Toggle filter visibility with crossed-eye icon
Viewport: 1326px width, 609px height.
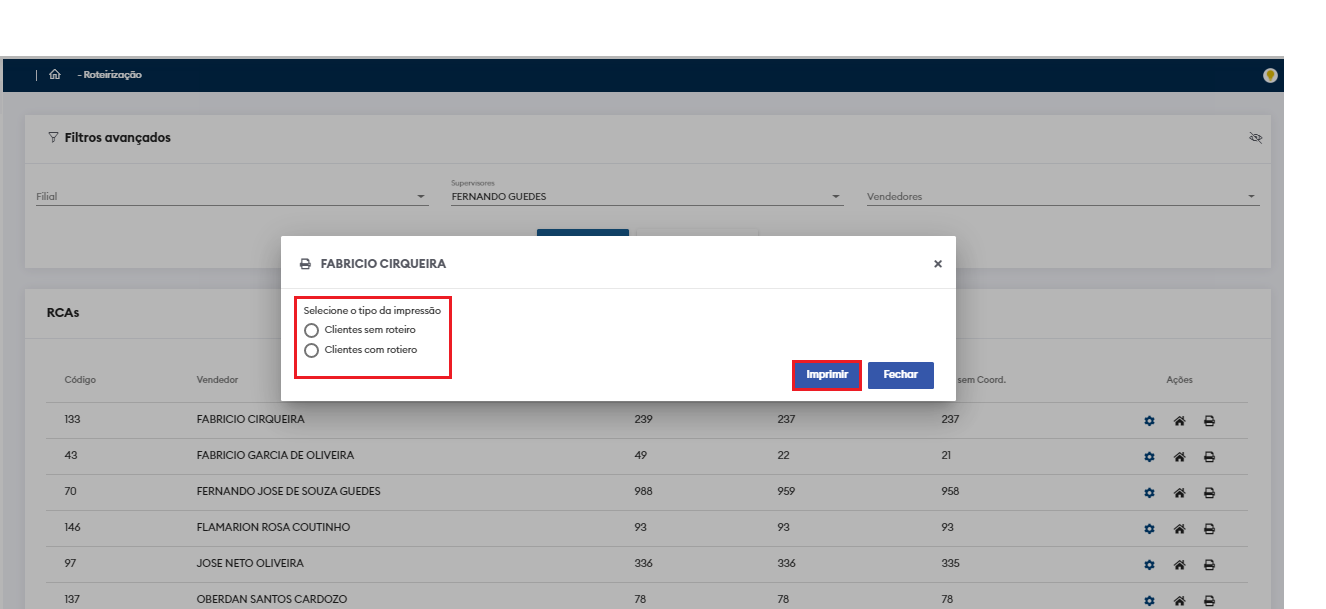coord(1256,138)
